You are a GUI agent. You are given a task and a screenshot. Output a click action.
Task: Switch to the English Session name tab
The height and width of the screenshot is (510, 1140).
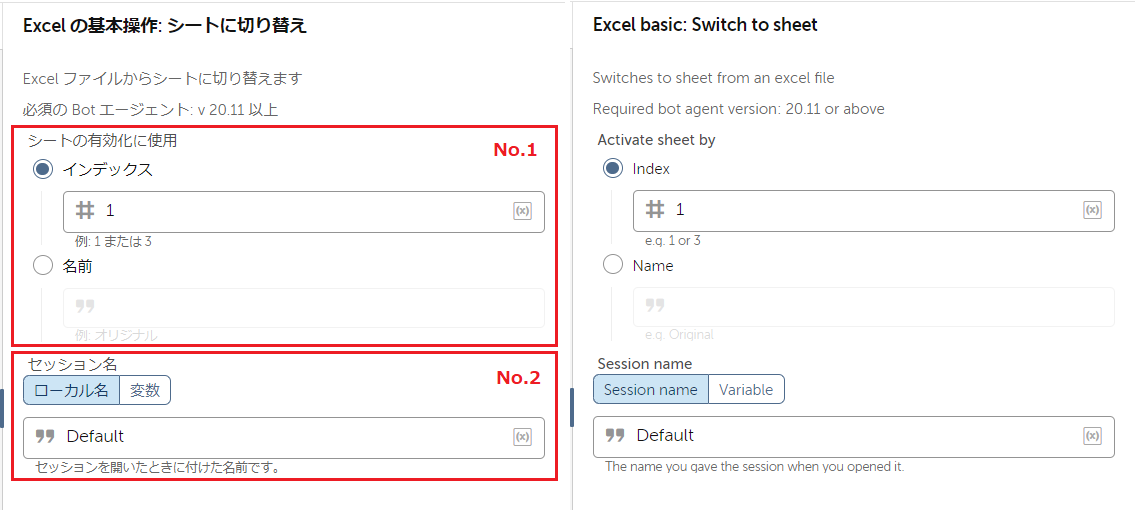[650, 389]
